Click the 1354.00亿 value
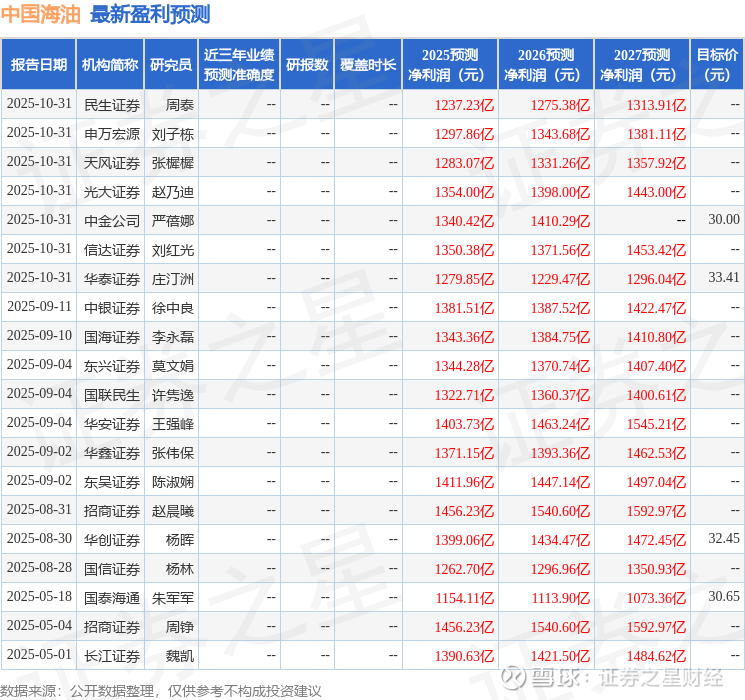The height and width of the screenshot is (700, 745). point(464,192)
